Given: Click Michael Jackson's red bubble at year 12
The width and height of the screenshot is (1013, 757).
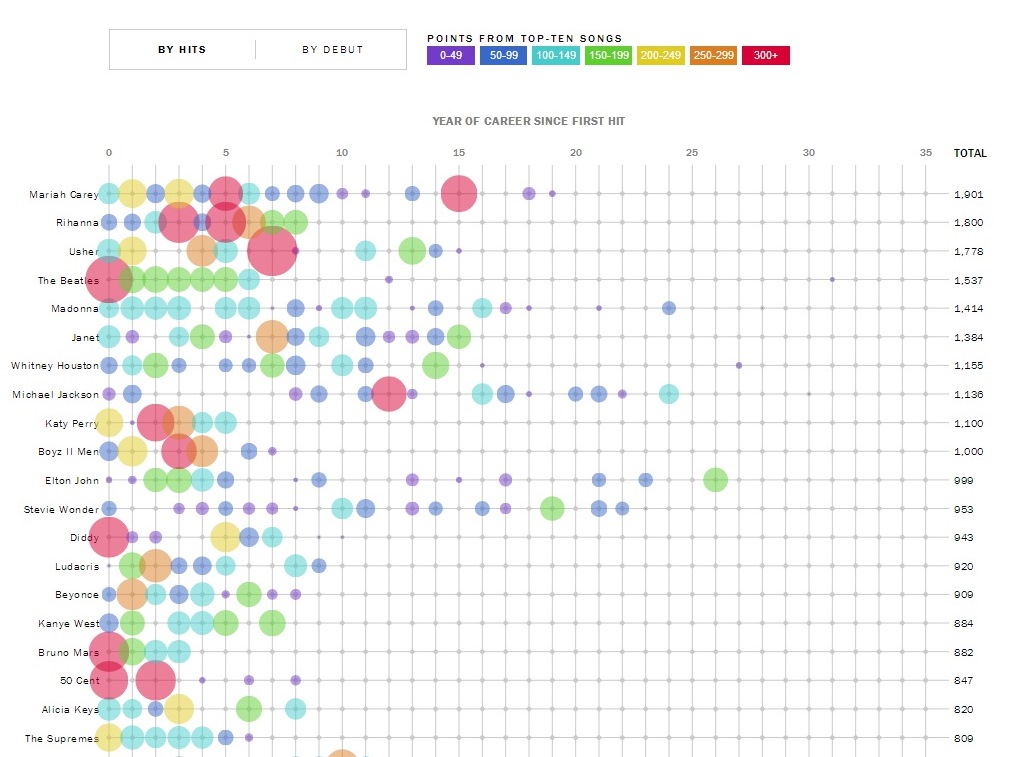Looking at the screenshot, I should (x=389, y=394).
